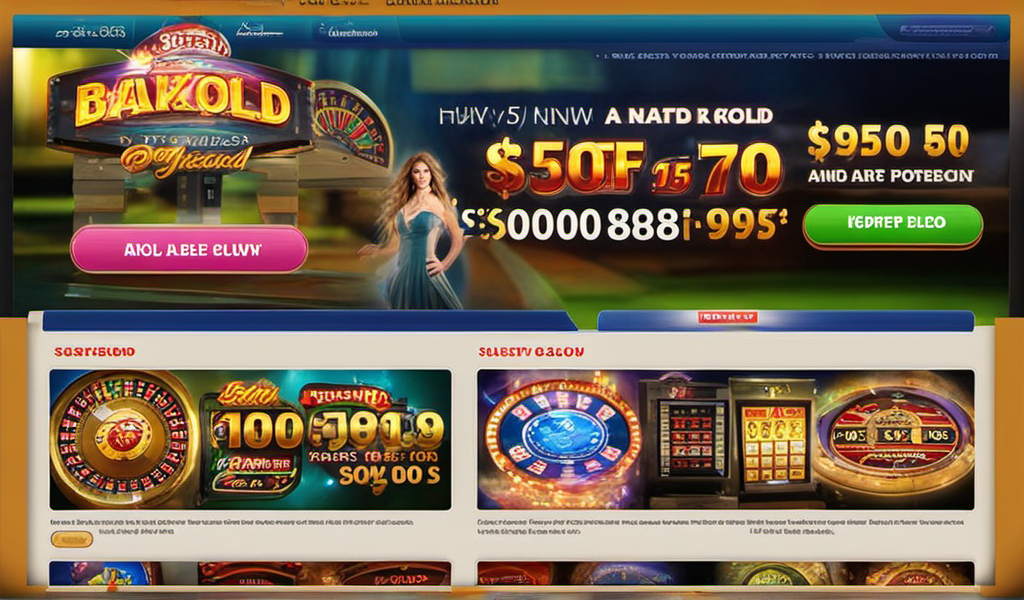
Task: Open the second item in top navigation bar
Action: (259, 31)
